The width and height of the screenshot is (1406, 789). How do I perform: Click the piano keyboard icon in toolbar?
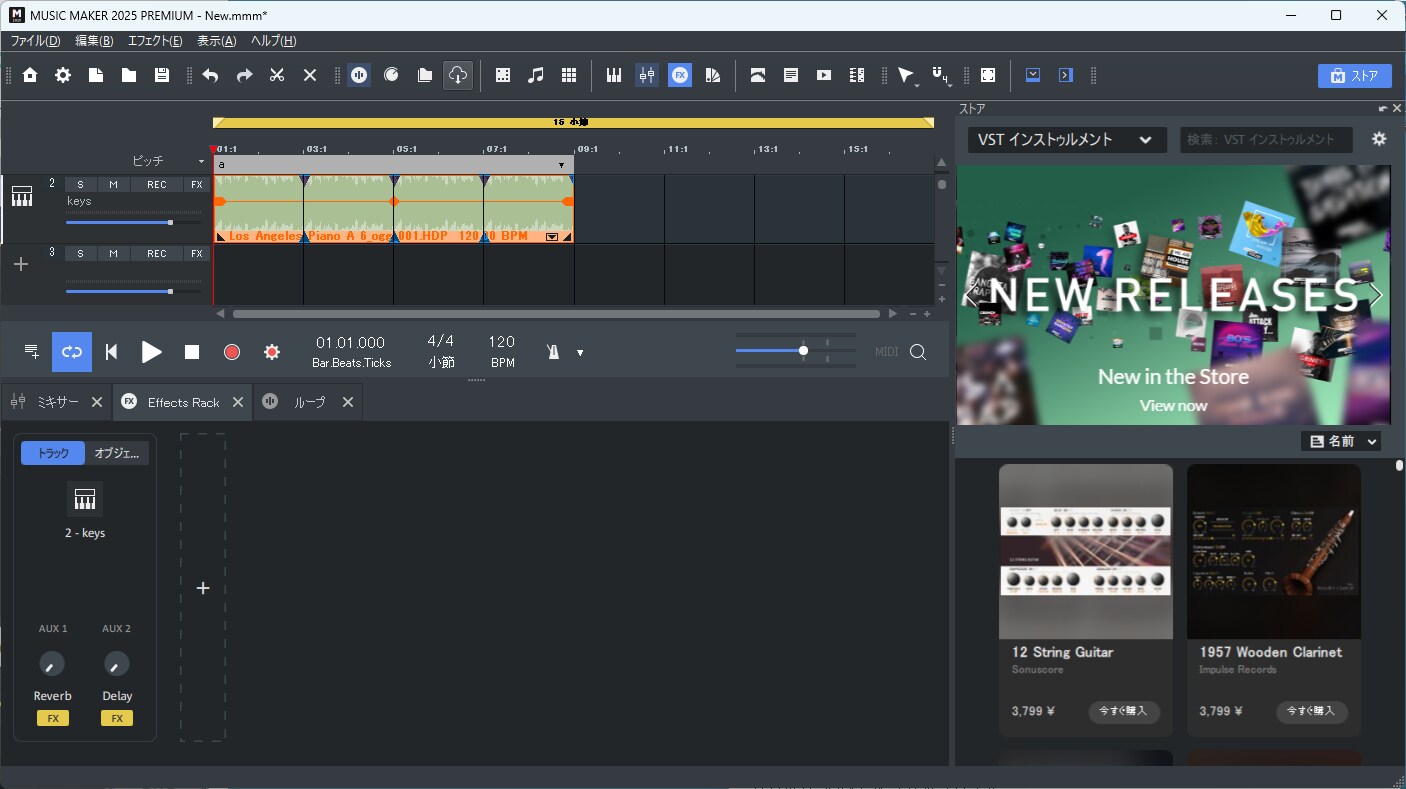(614, 75)
